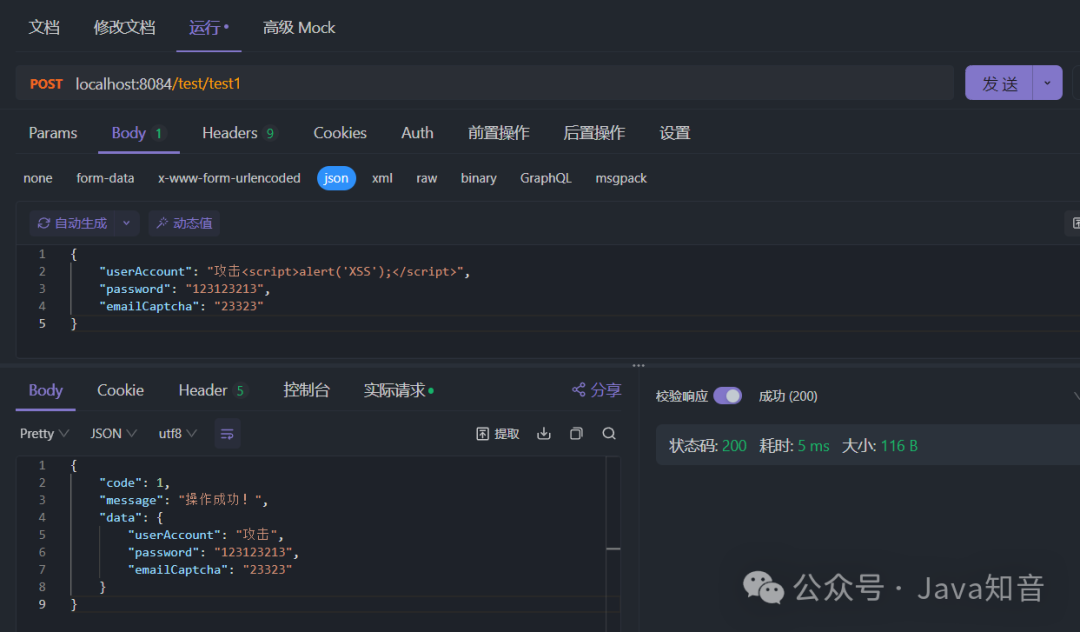Switch to 修改文档 tab
This screenshot has height=632, width=1080.
coord(124,28)
